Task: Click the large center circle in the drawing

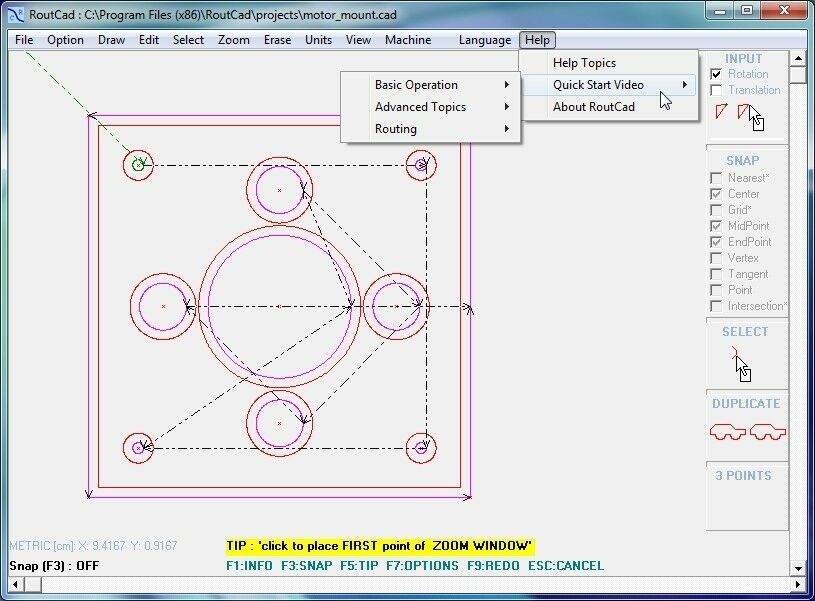Action: click(280, 307)
